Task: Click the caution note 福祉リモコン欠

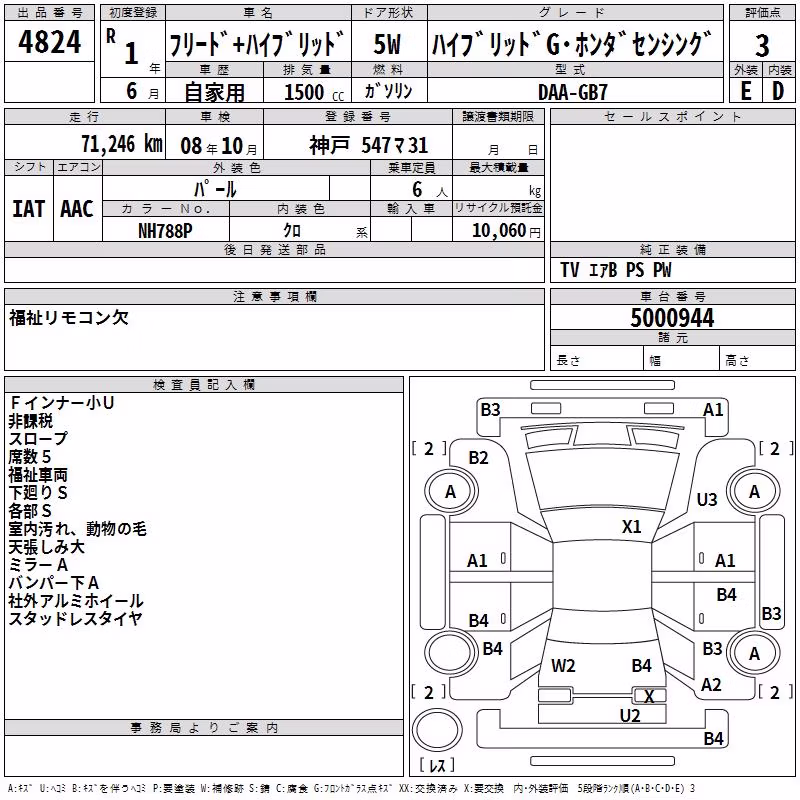Action: tap(69, 318)
